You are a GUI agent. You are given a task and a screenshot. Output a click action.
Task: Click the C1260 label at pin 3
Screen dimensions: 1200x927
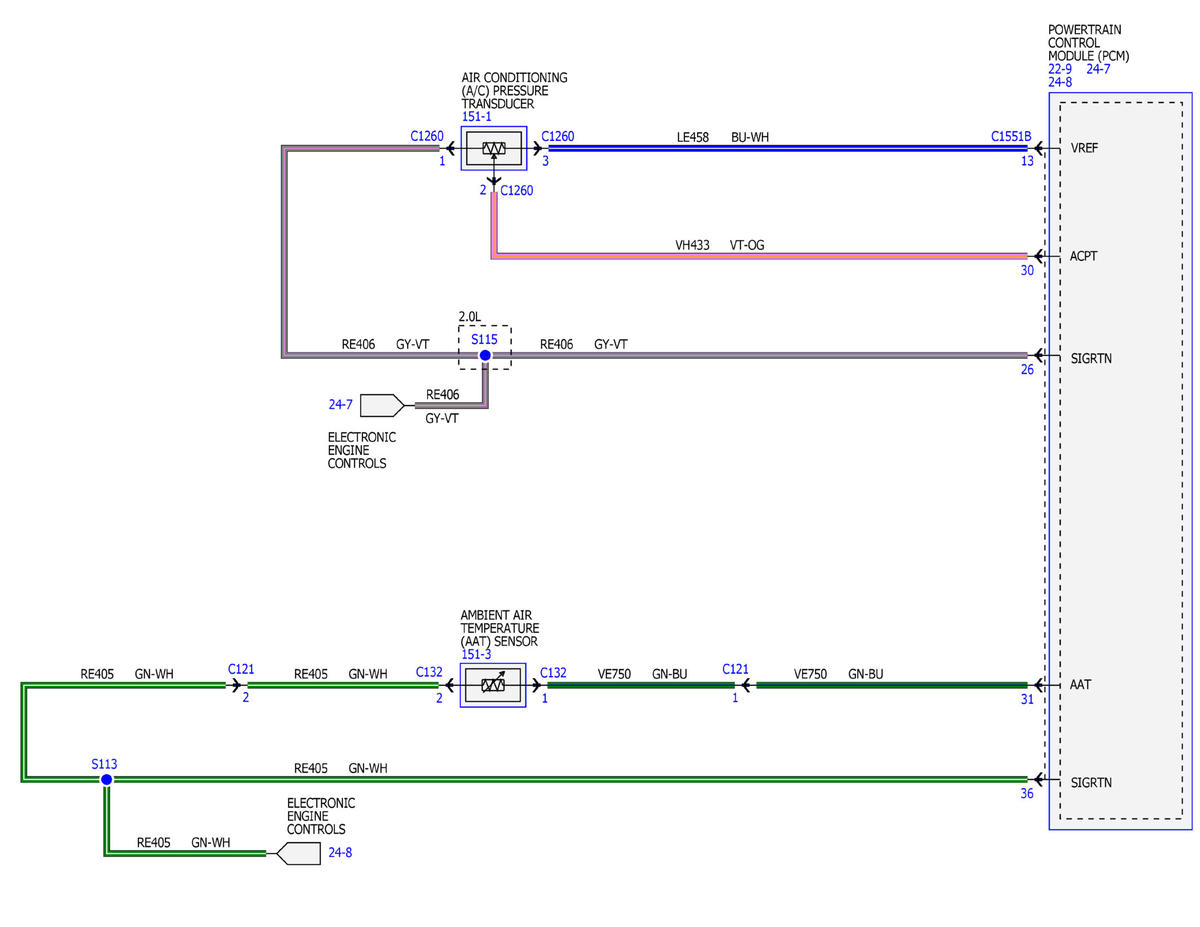[x=558, y=136]
